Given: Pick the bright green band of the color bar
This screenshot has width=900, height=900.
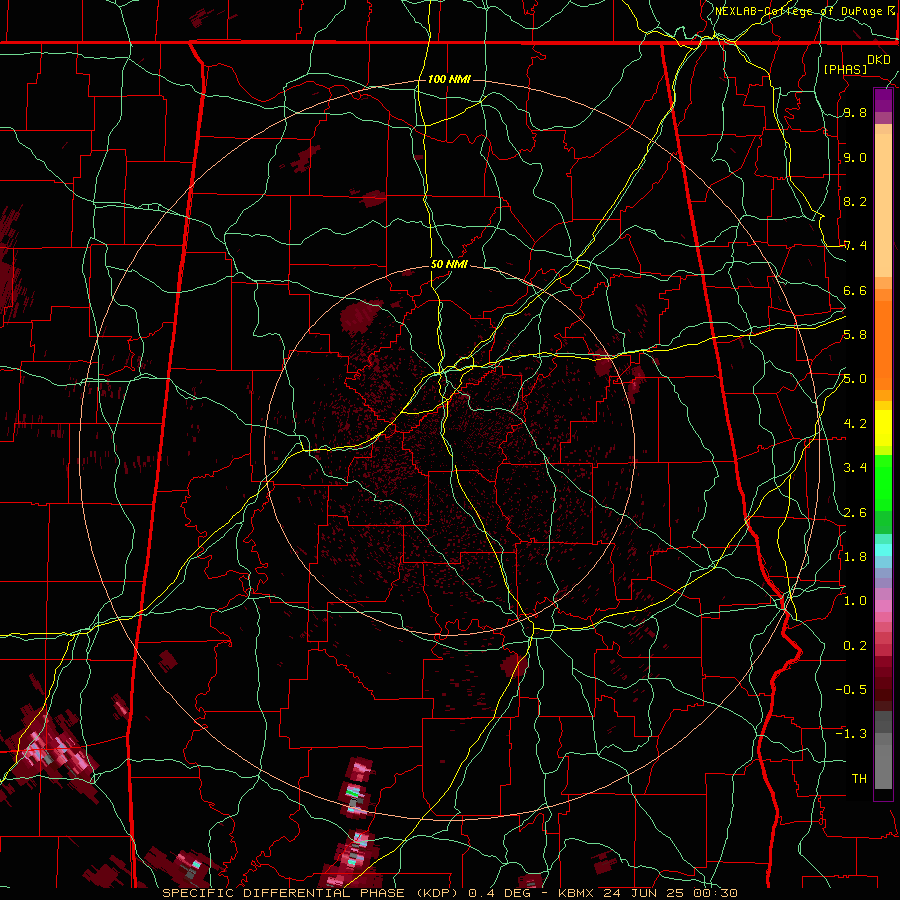Looking at the screenshot, I should tap(883, 485).
